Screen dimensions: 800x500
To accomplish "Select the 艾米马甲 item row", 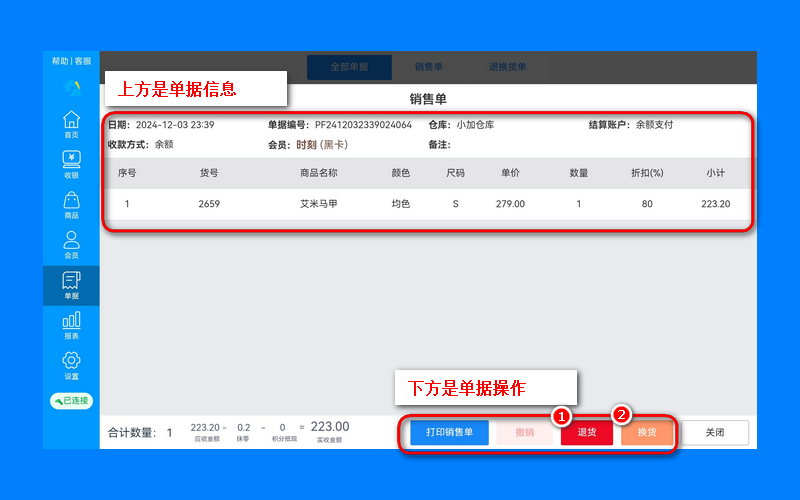I will [428, 204].
